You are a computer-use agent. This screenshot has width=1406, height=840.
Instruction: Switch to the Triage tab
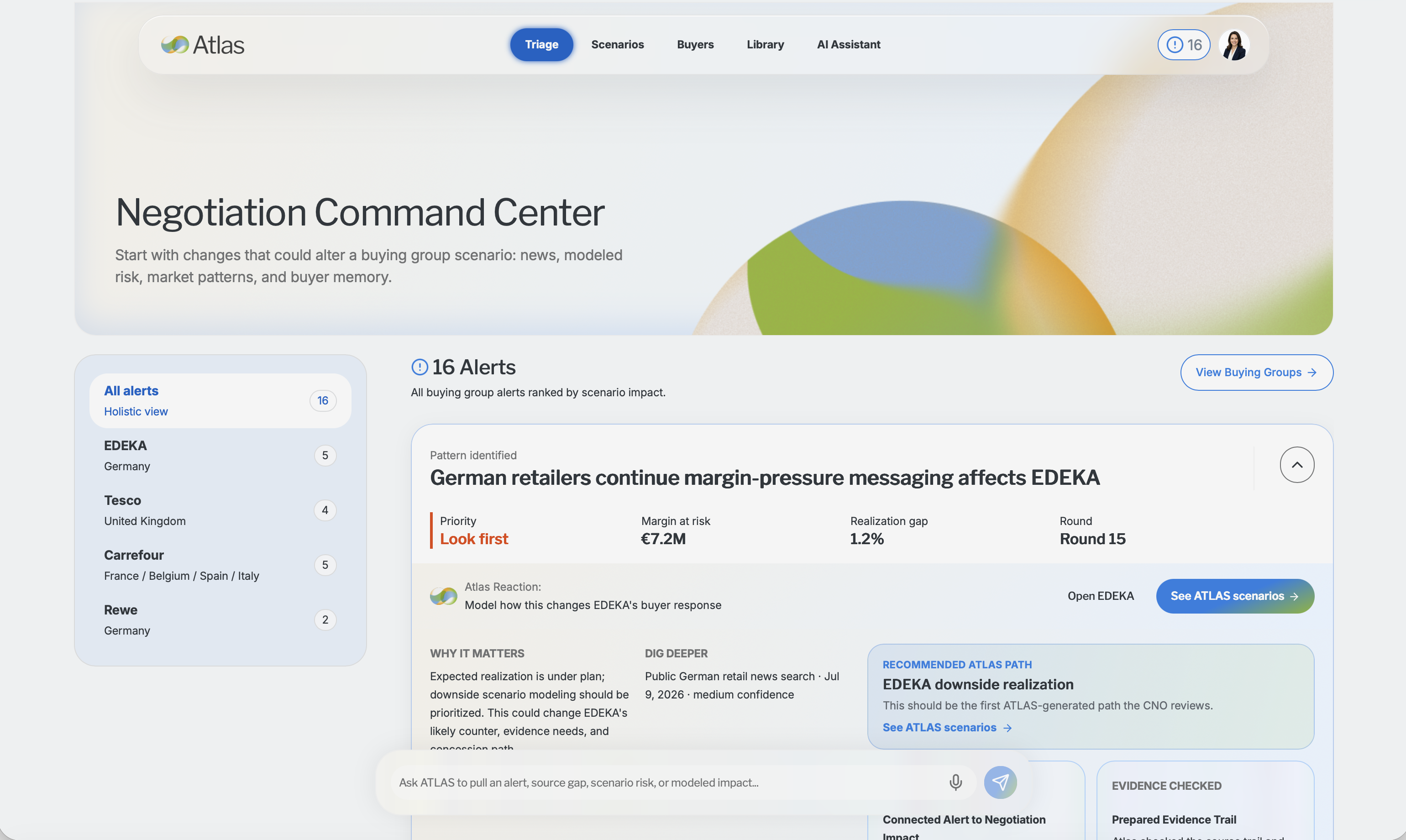click(x=542, y=45)
